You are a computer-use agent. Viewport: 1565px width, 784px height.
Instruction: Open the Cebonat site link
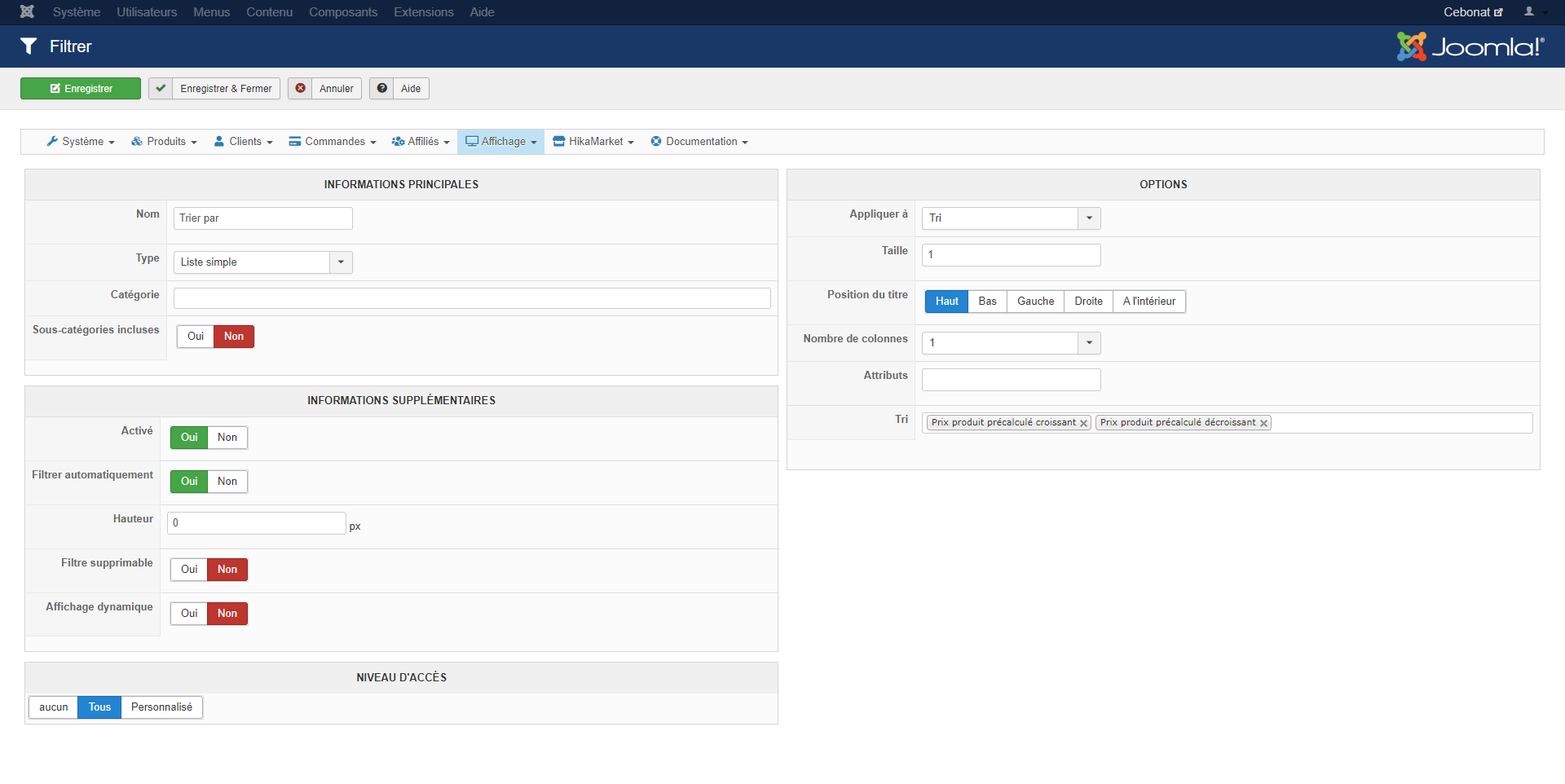click(1473, 12)
